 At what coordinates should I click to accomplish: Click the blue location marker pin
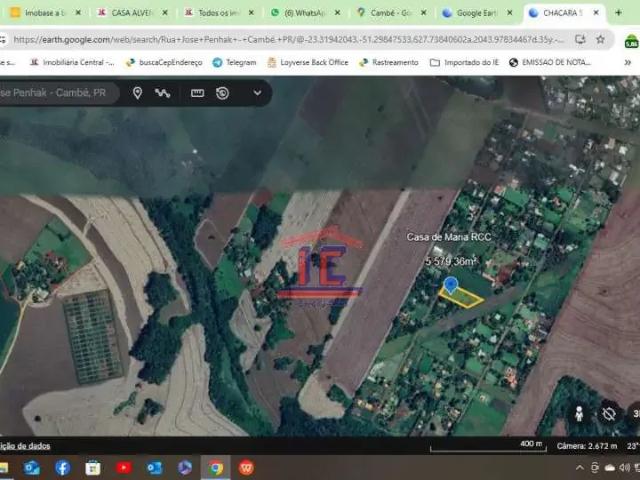point(451,284)
